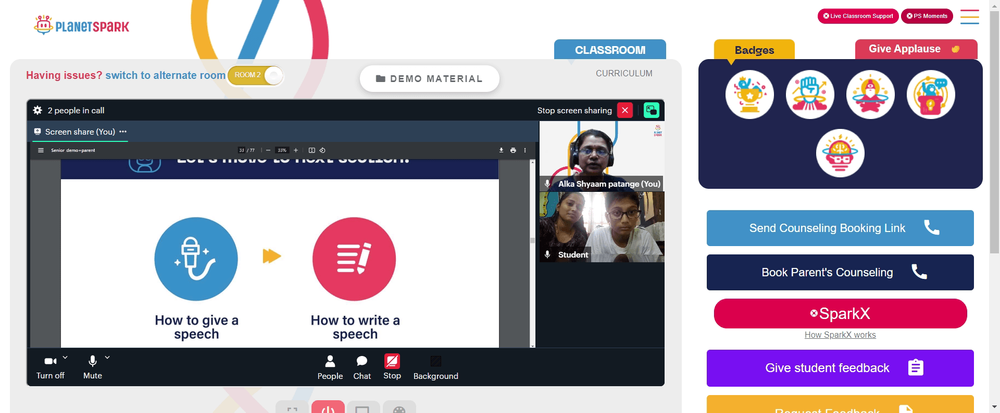Click the Request Feedback button

coord(840,404)
